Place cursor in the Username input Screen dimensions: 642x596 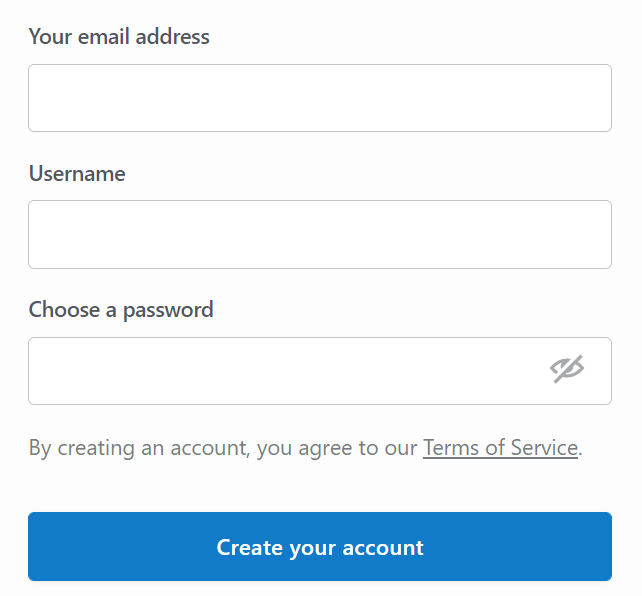tap(319, 234)
